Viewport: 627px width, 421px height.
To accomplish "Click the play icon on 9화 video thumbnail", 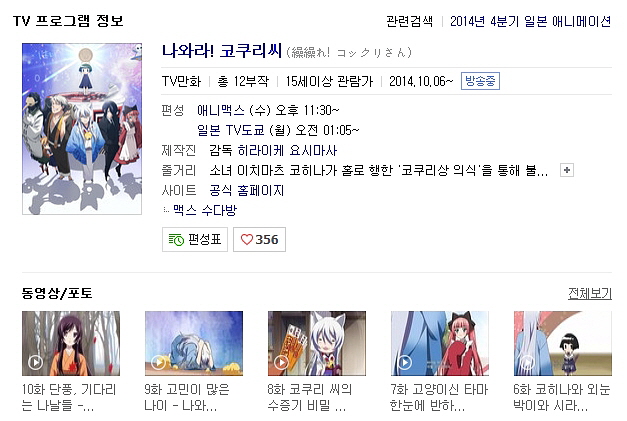I will (x=159, y=362).
